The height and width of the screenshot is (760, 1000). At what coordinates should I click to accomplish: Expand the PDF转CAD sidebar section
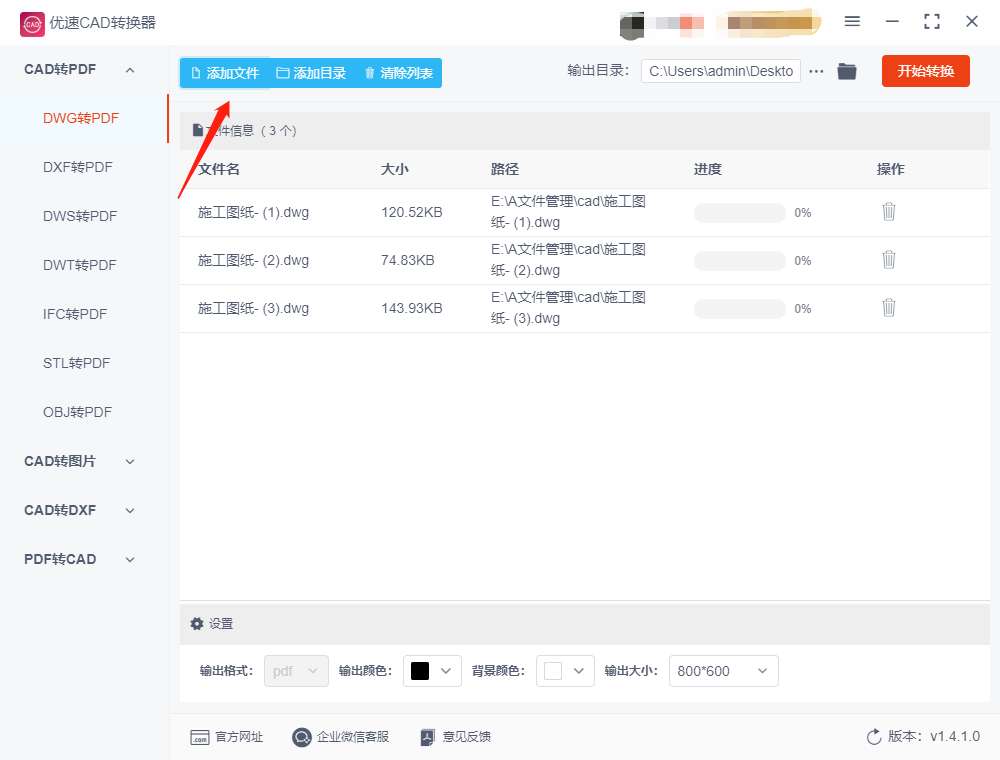tap(130, 560)
